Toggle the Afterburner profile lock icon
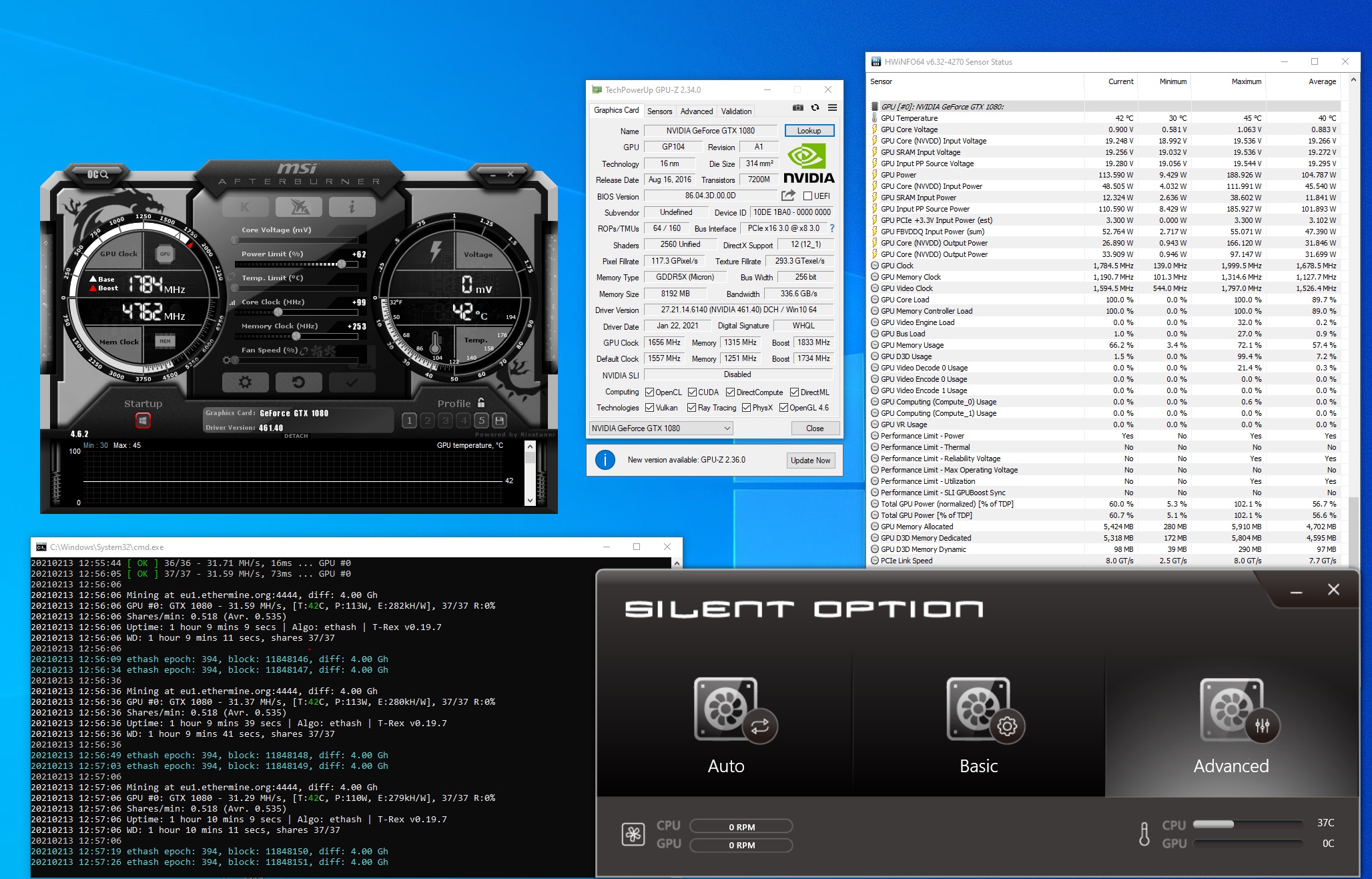This screenshot has width=1372, height=879. pyautogui.click(x=481, y=403)
